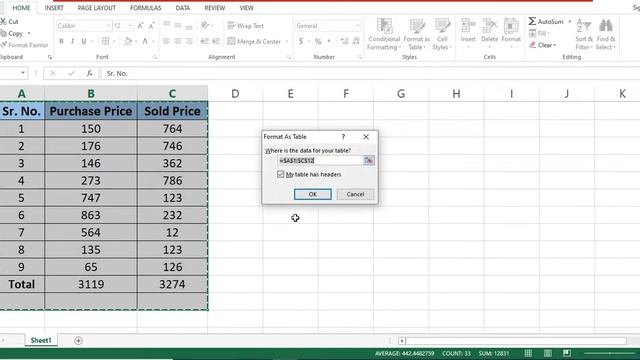Viewport: 640px width, 360px height.
Task: Expand the AutoSum dropdown arrow
Action: click(x=570, y=21)
